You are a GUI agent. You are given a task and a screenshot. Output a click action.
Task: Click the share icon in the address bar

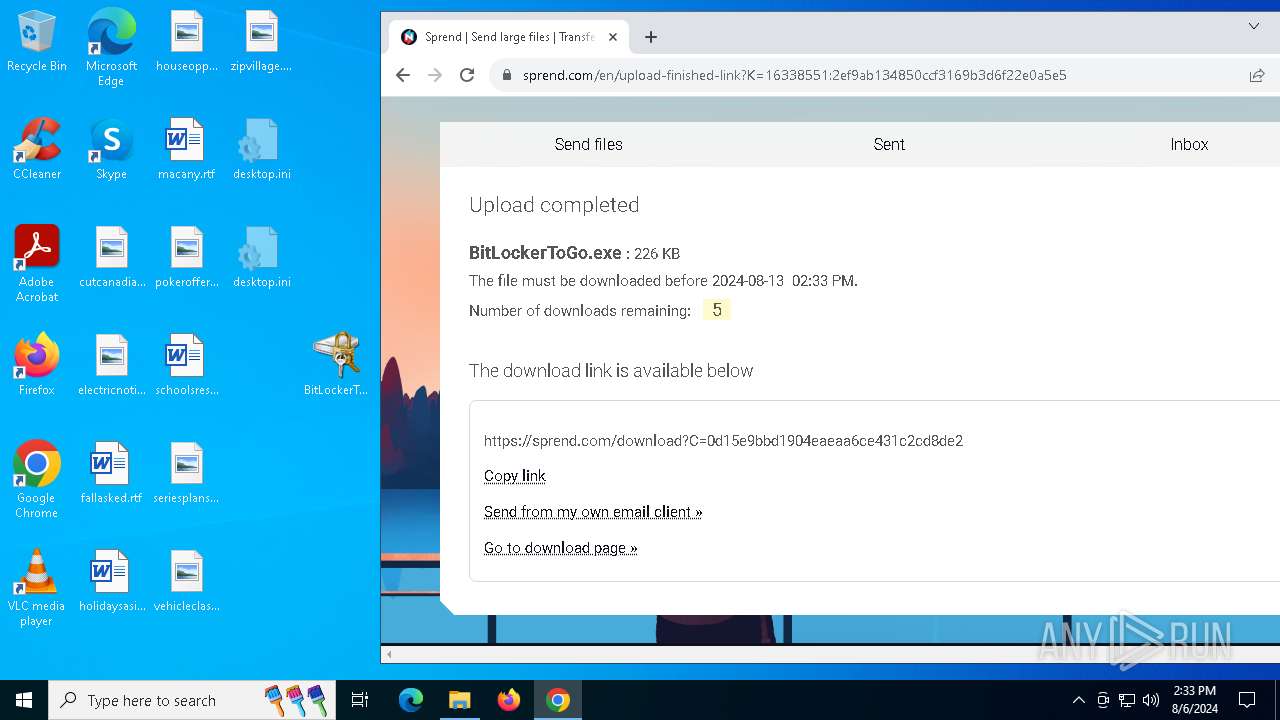point(1257,75)
